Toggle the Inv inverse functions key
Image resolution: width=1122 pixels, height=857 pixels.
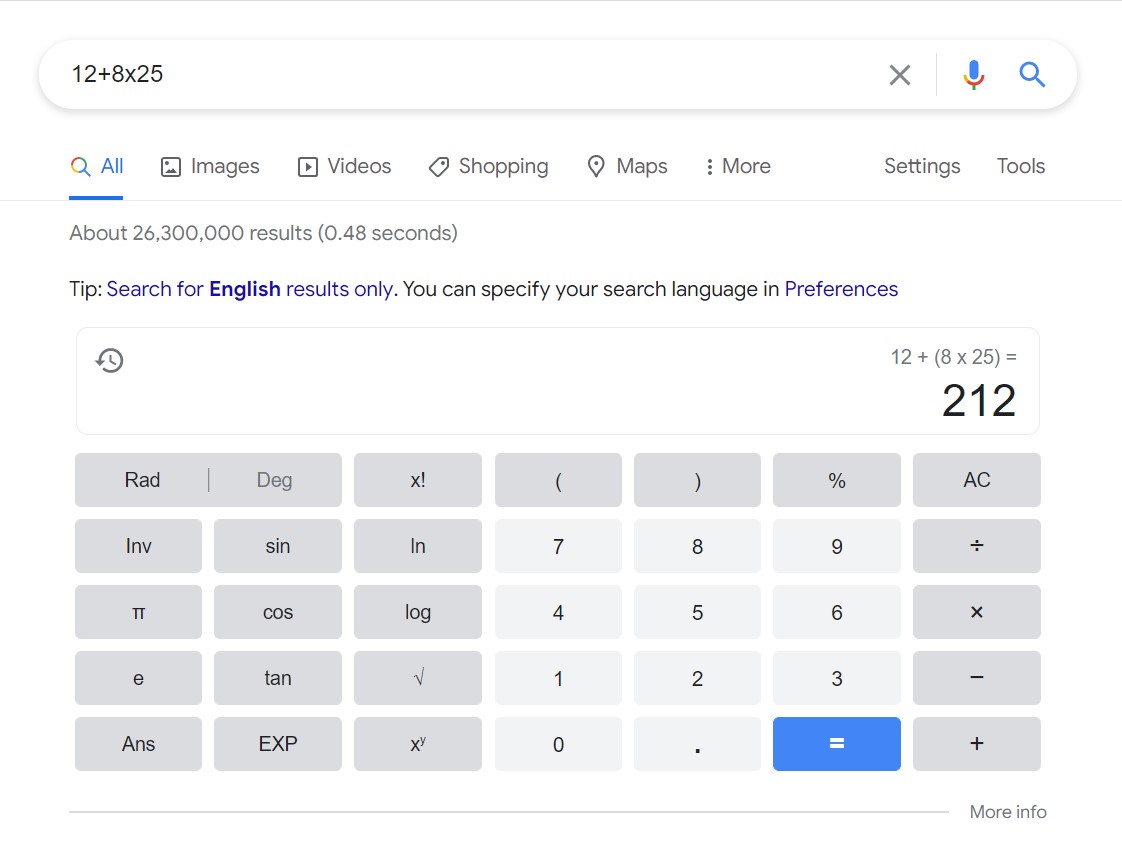[x=138, y=546]
